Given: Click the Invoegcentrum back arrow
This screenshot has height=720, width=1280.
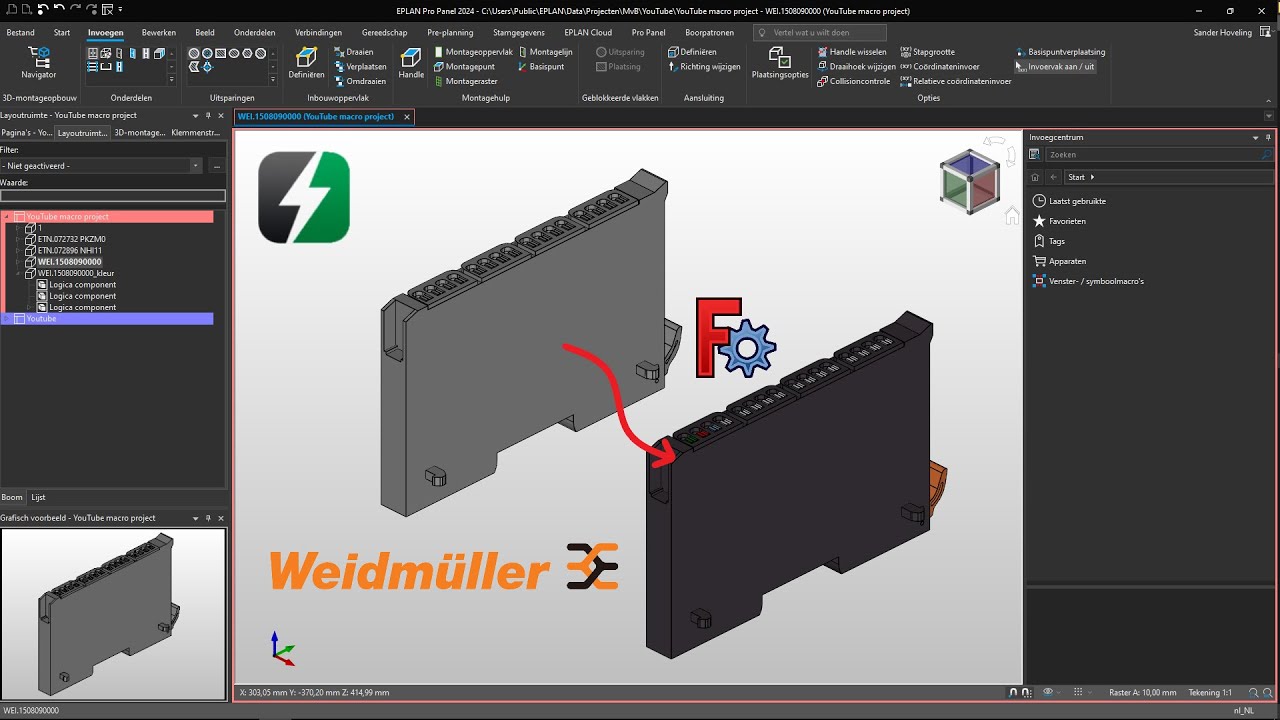Looking at the screenshot, I should tap(1053, 177).
